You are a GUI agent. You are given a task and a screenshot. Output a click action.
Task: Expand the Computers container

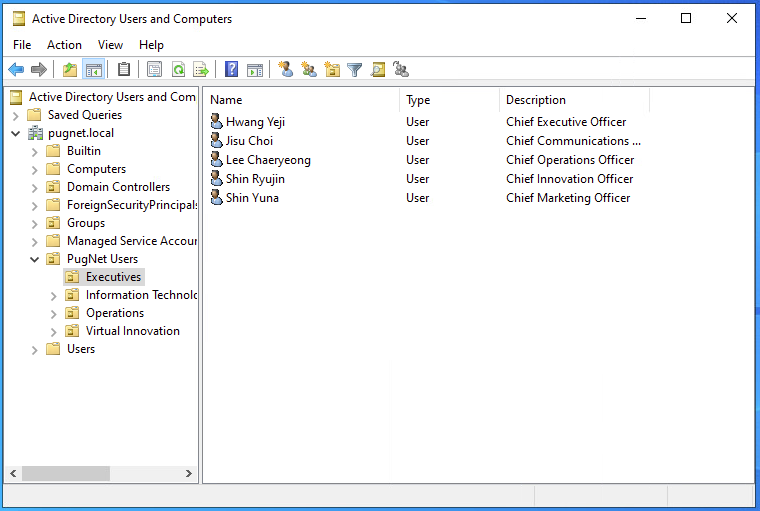tap(34, 170)
